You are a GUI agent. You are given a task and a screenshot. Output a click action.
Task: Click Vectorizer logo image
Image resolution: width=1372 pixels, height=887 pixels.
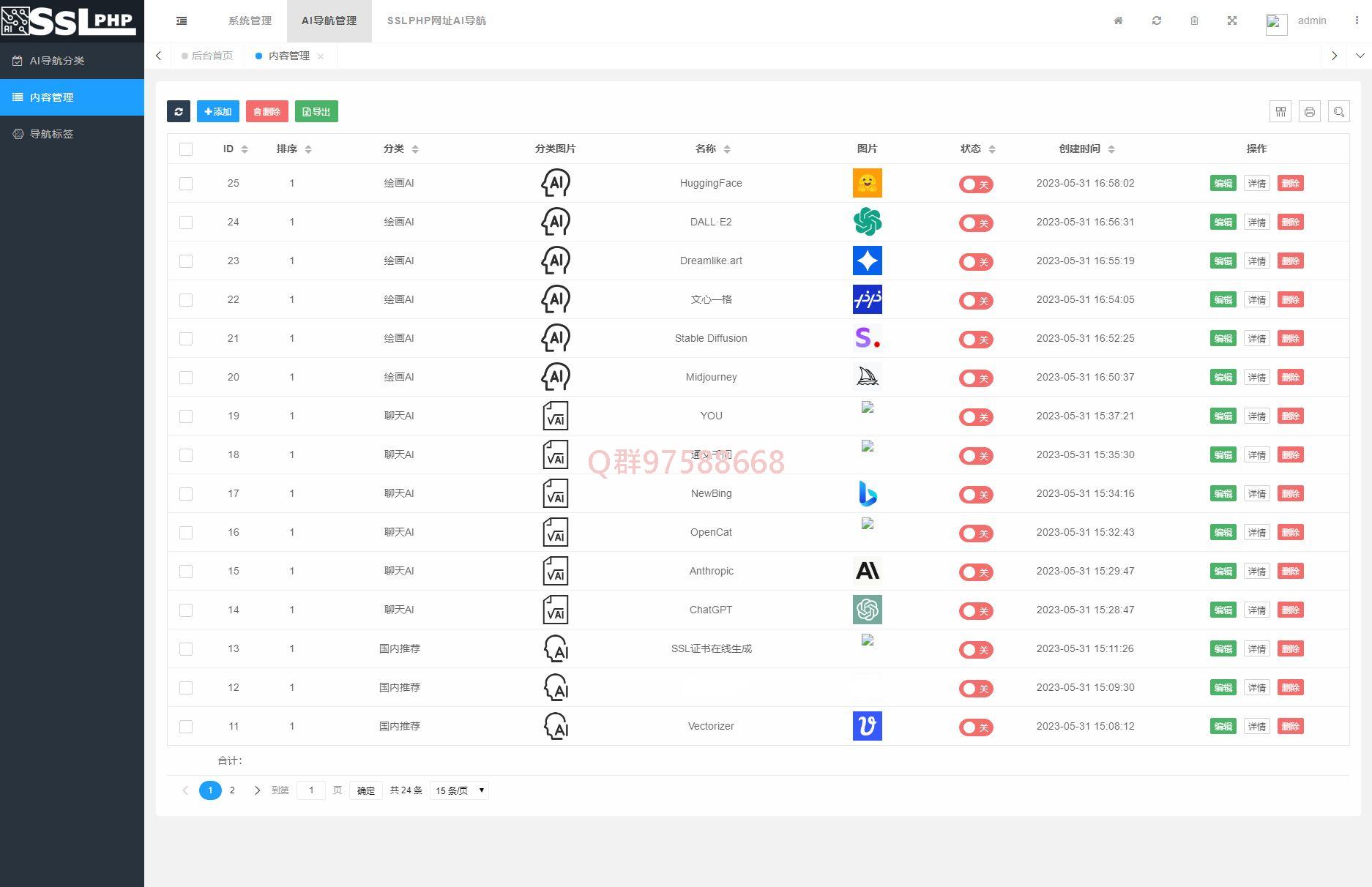(x=867, y=726)
